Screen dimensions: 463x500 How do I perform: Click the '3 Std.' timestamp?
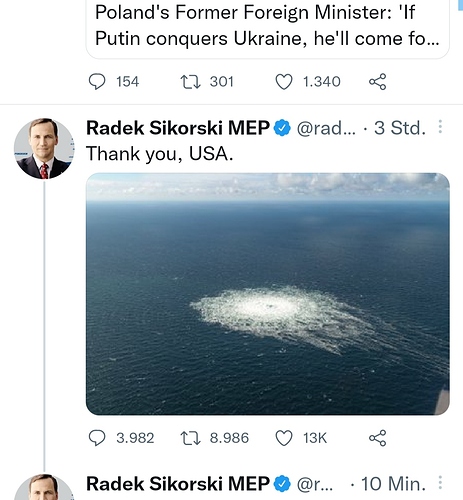coord(400,128)
